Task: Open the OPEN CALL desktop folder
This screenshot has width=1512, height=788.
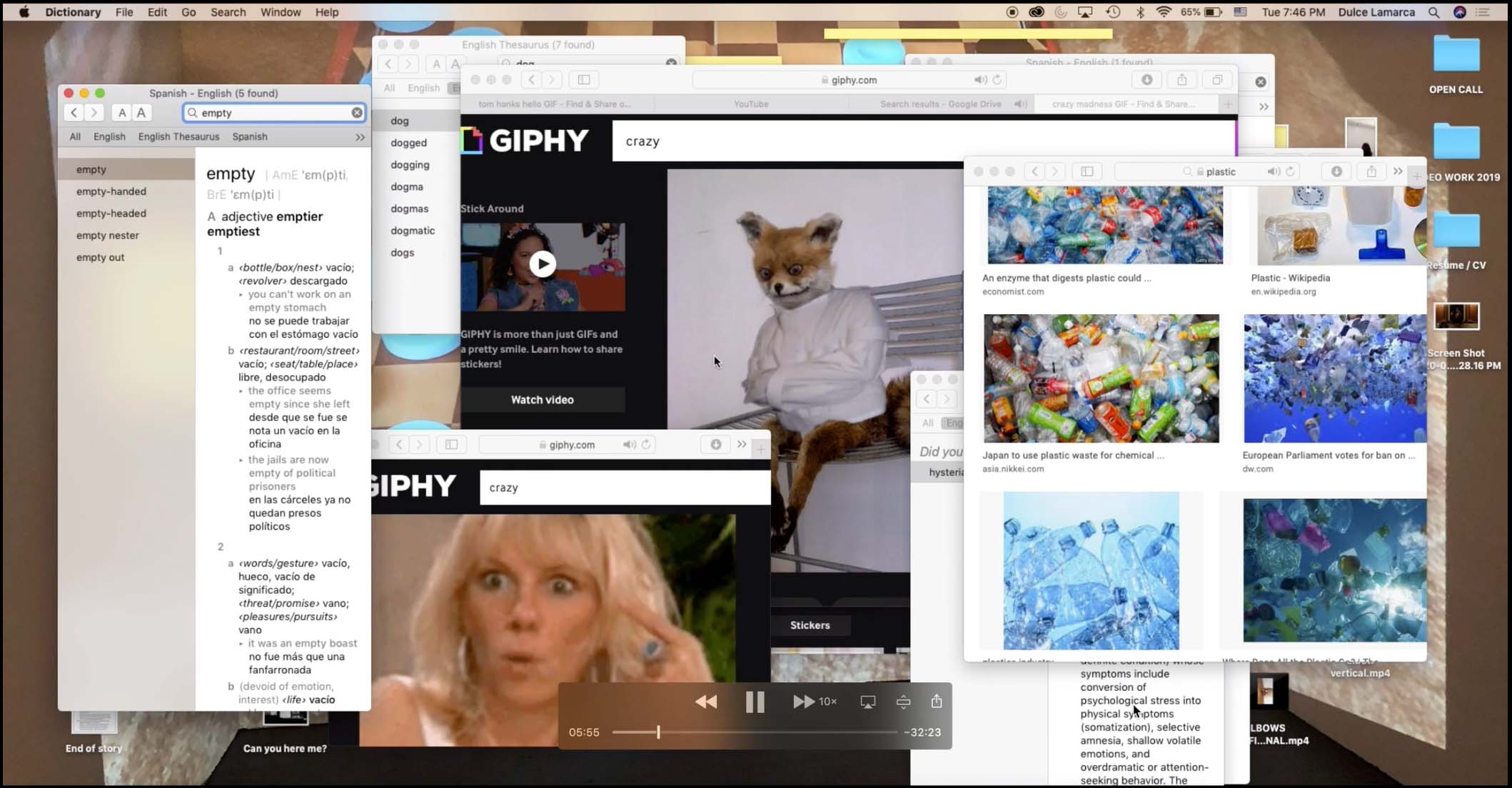Action: (x=1456, y=64)
